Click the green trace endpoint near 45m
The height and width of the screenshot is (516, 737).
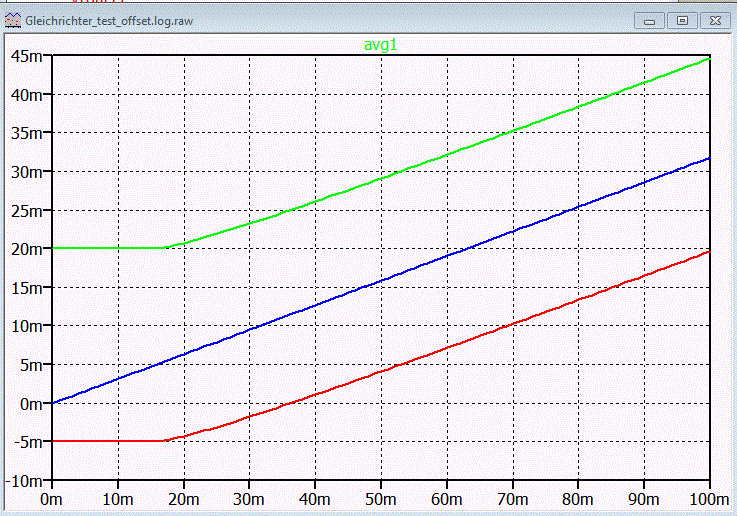click(707, 59)
